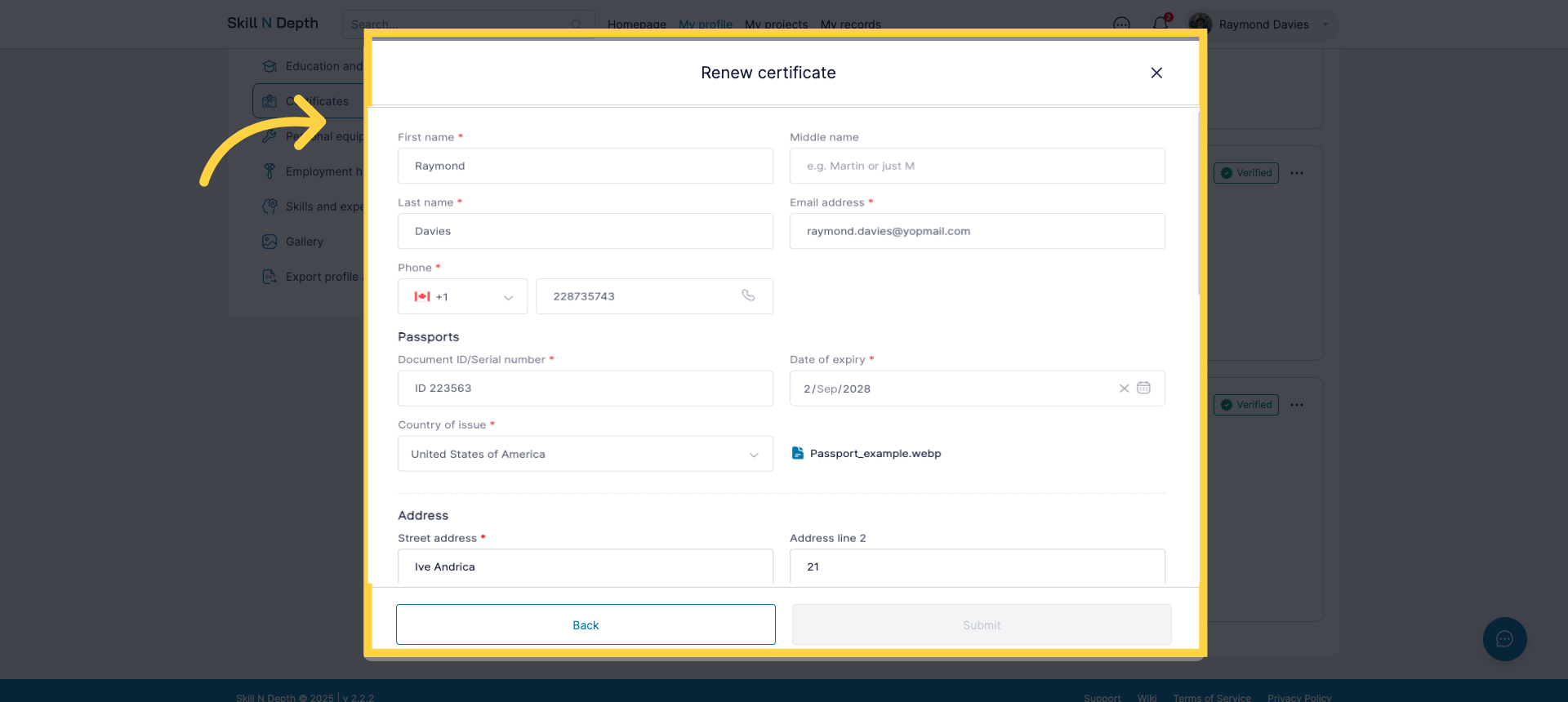Click the Address line 2 field

coord(978,566)
